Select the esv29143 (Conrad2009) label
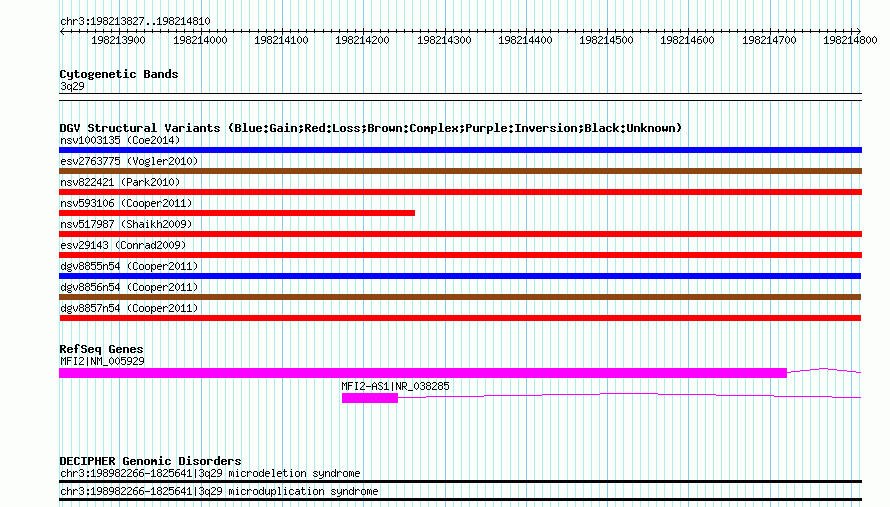890x507 pixels. (x=123, y=245)
